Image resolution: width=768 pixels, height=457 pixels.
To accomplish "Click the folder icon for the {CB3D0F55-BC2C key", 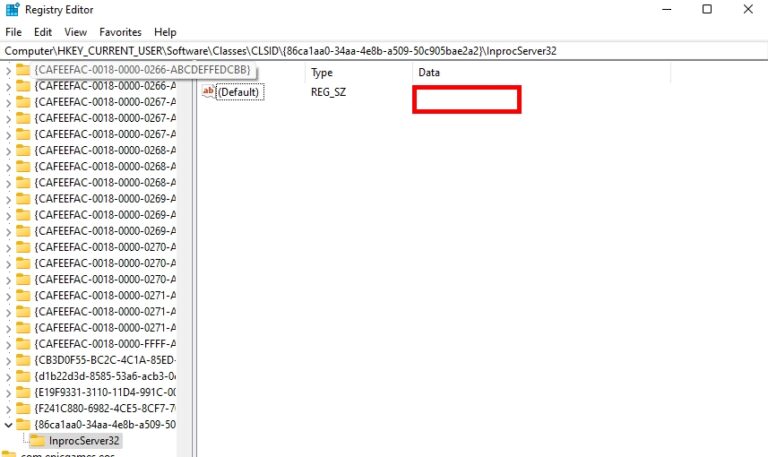I will point(24,359).
